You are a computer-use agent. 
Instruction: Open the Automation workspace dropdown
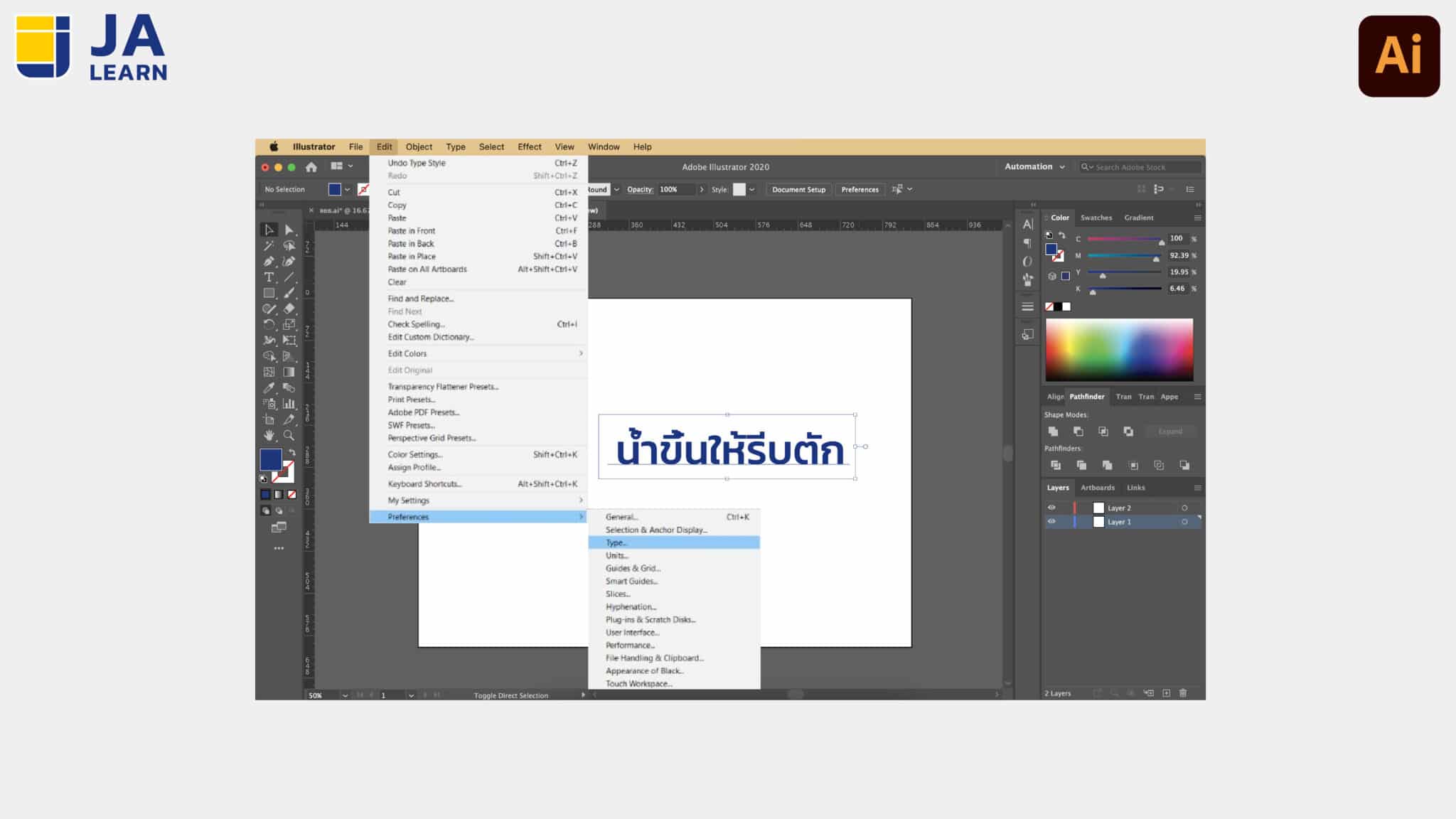[1032, 166]
